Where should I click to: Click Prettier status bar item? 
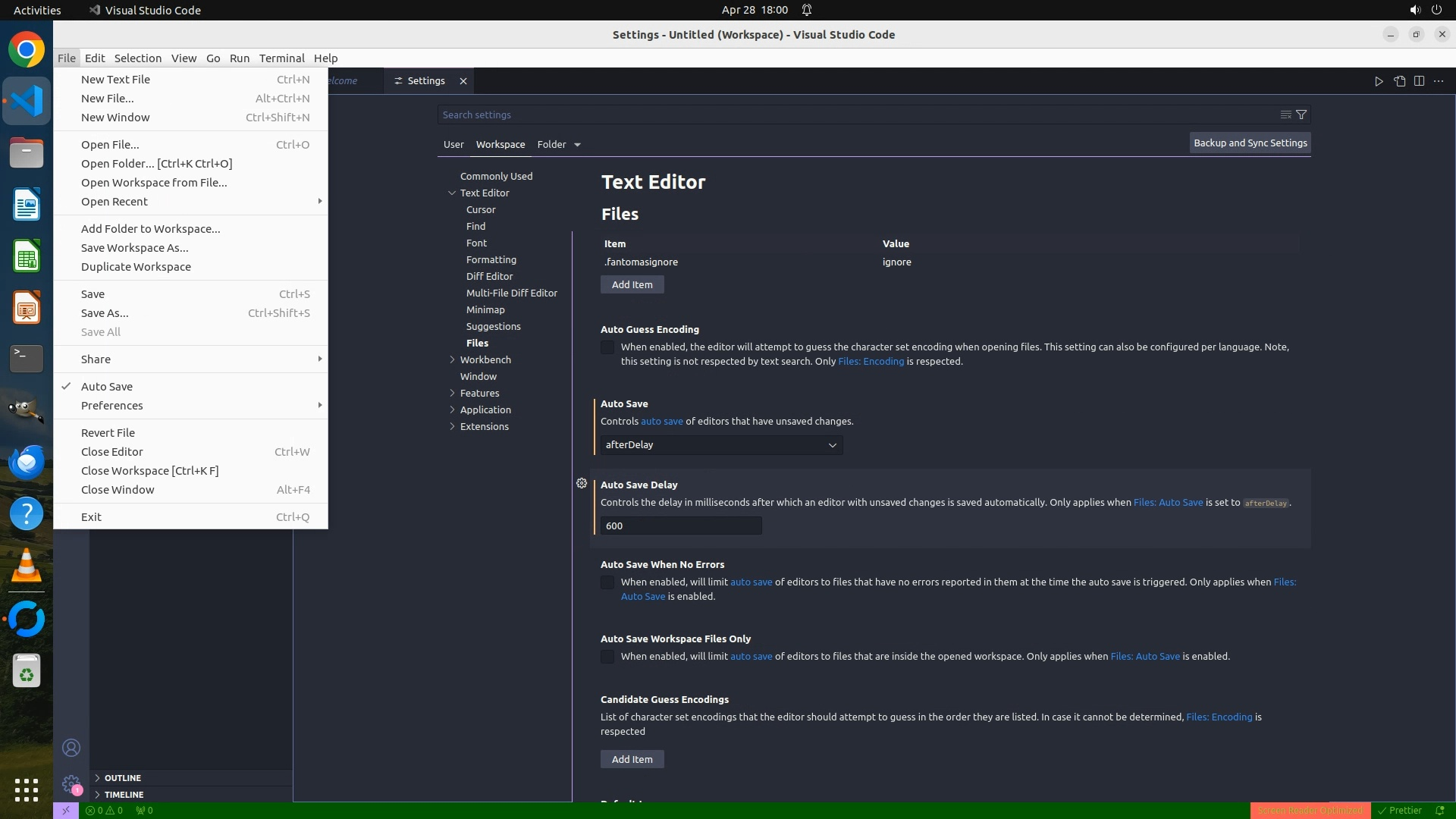(x=1400, y=811)
